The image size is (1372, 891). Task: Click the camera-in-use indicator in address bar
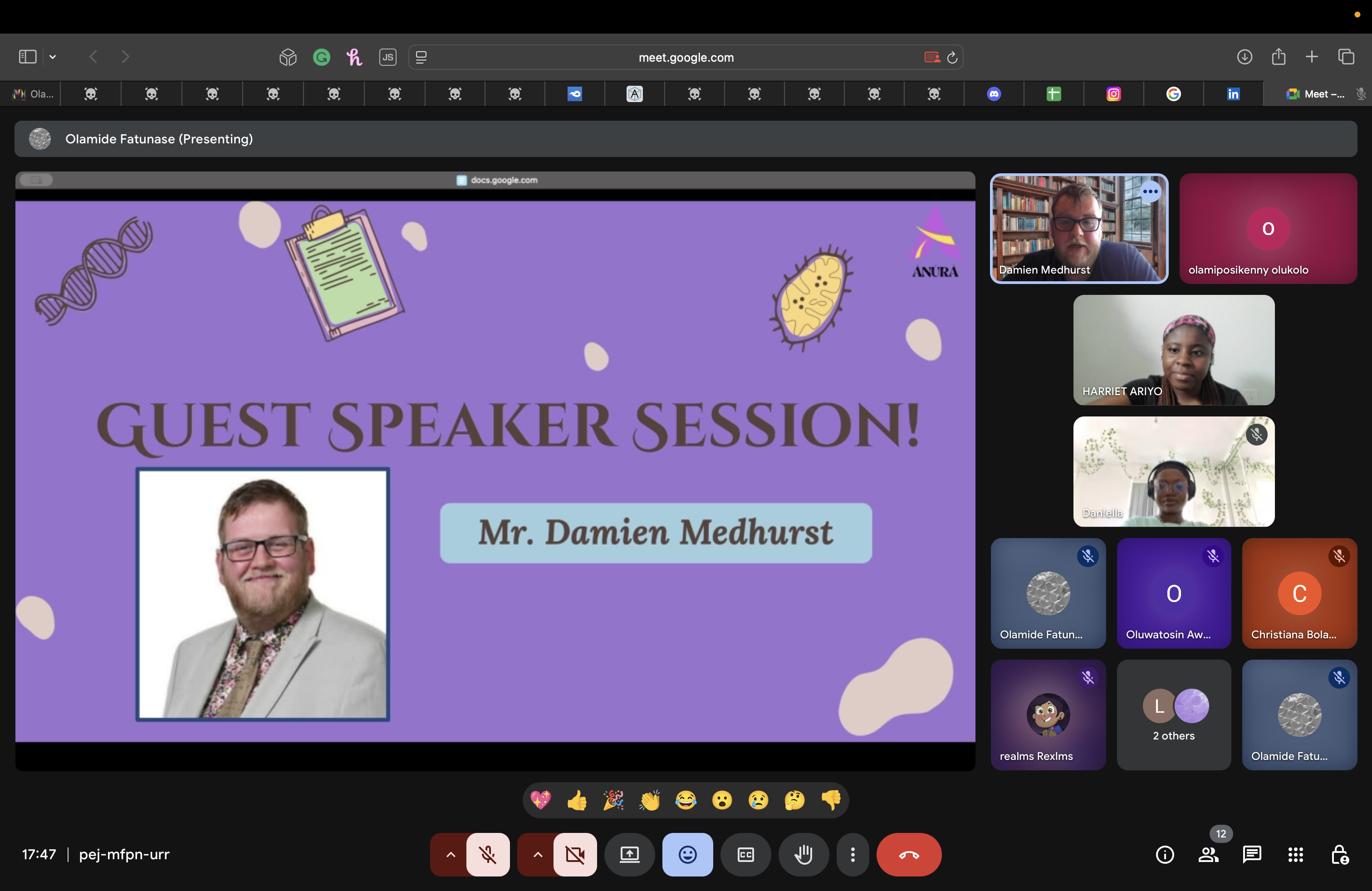931,57
